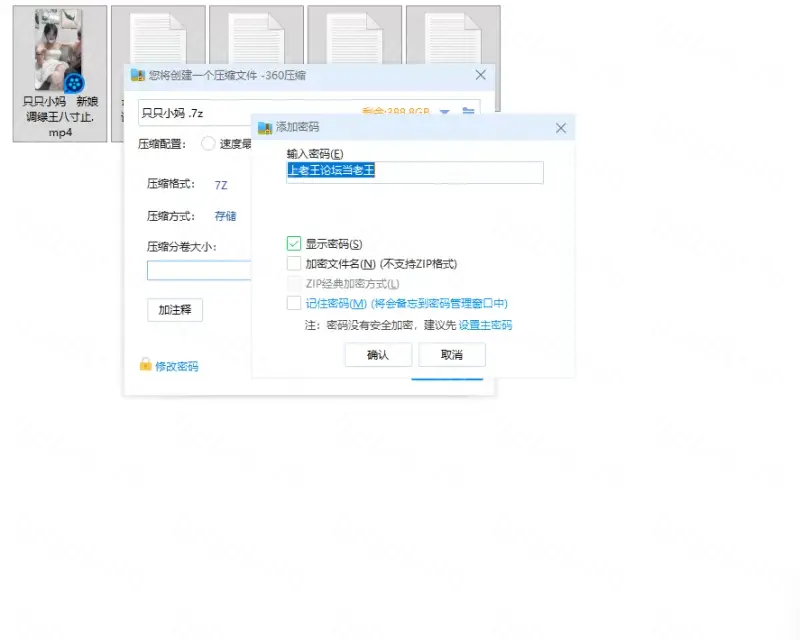Screen dimensions: 800x640
Task: Select the 速度最快 compression radio button
Action: [x=208, y=143]
